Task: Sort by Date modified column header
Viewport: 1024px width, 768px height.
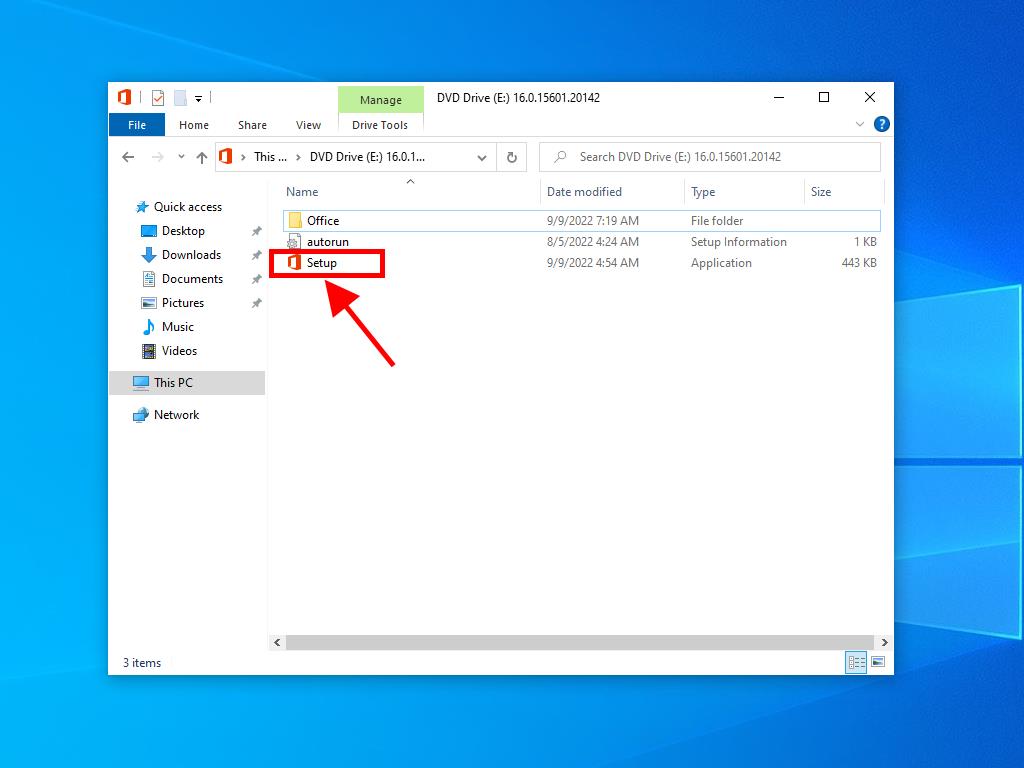Action: (x=584, y=192)
